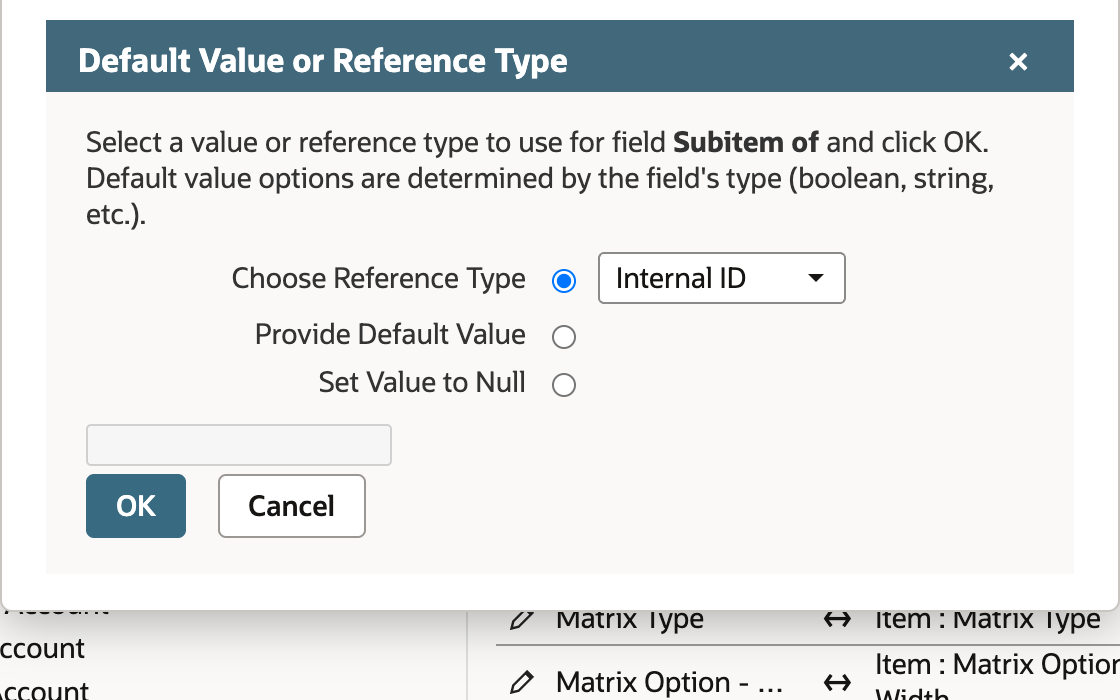Select the Set Value to Null radio button
Screen dimensions: 1120x700
(564, 385)
